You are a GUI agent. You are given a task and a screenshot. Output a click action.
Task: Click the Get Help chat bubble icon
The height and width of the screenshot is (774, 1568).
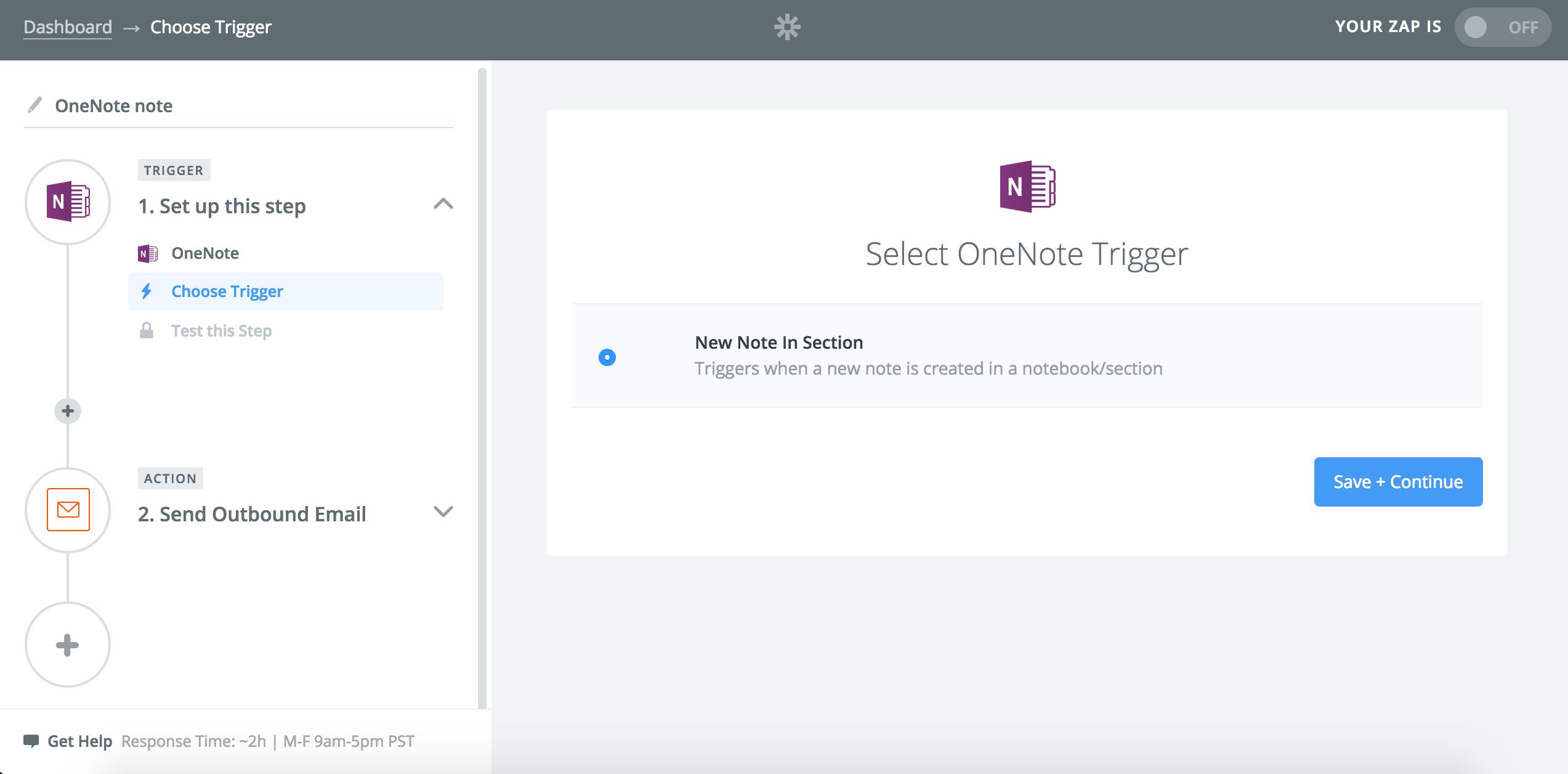pos(31,741)
